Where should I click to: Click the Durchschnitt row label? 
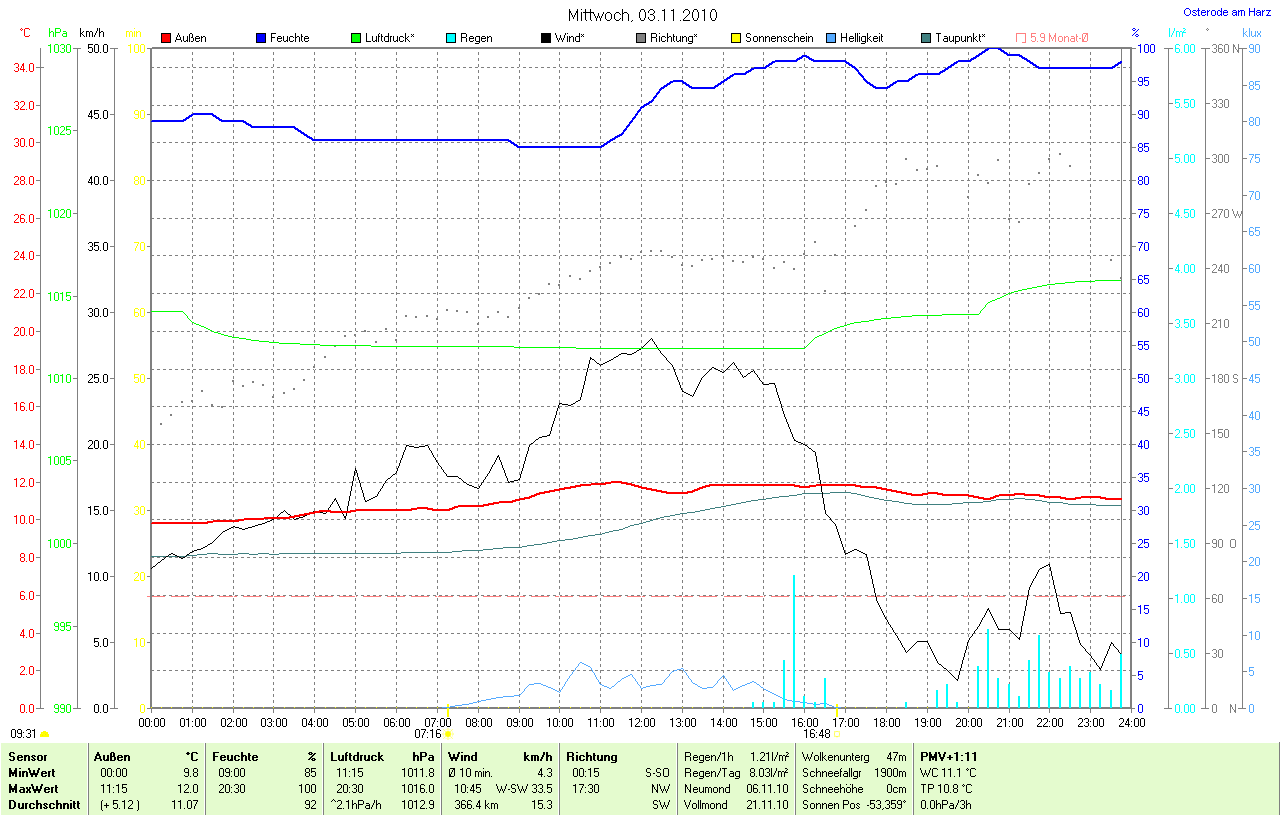(x=43, y=804)
